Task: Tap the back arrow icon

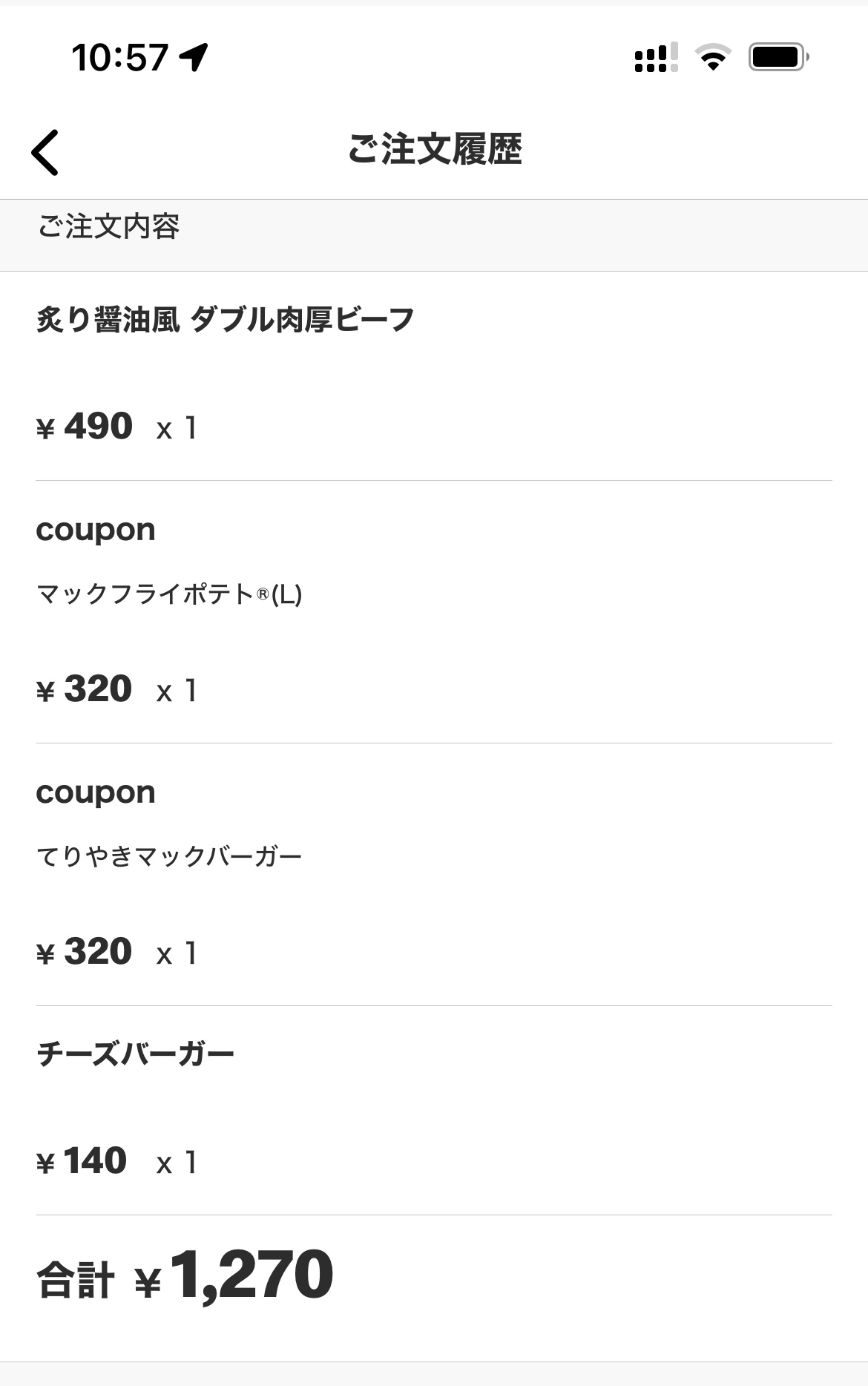Action: (45, 152)
